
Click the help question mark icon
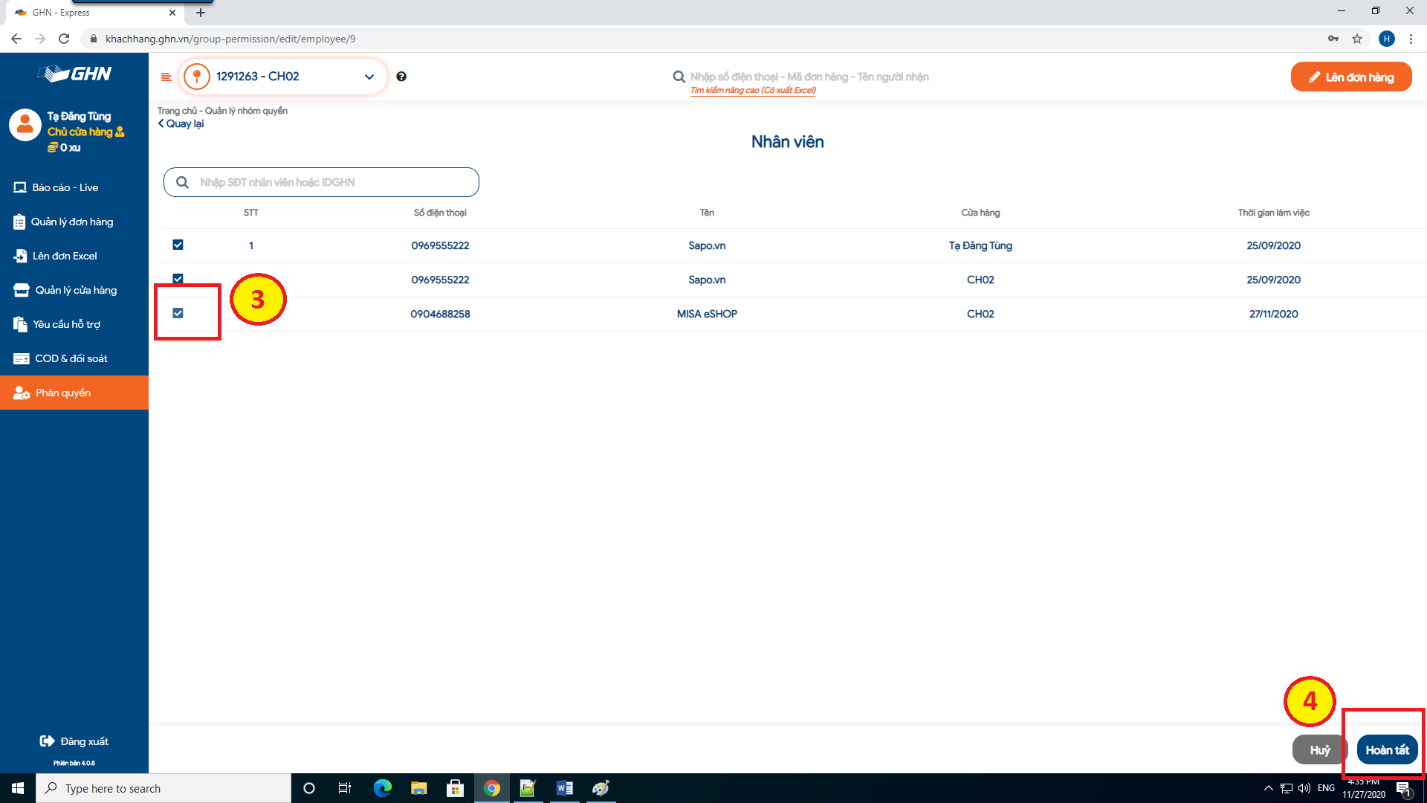[401, 77]
